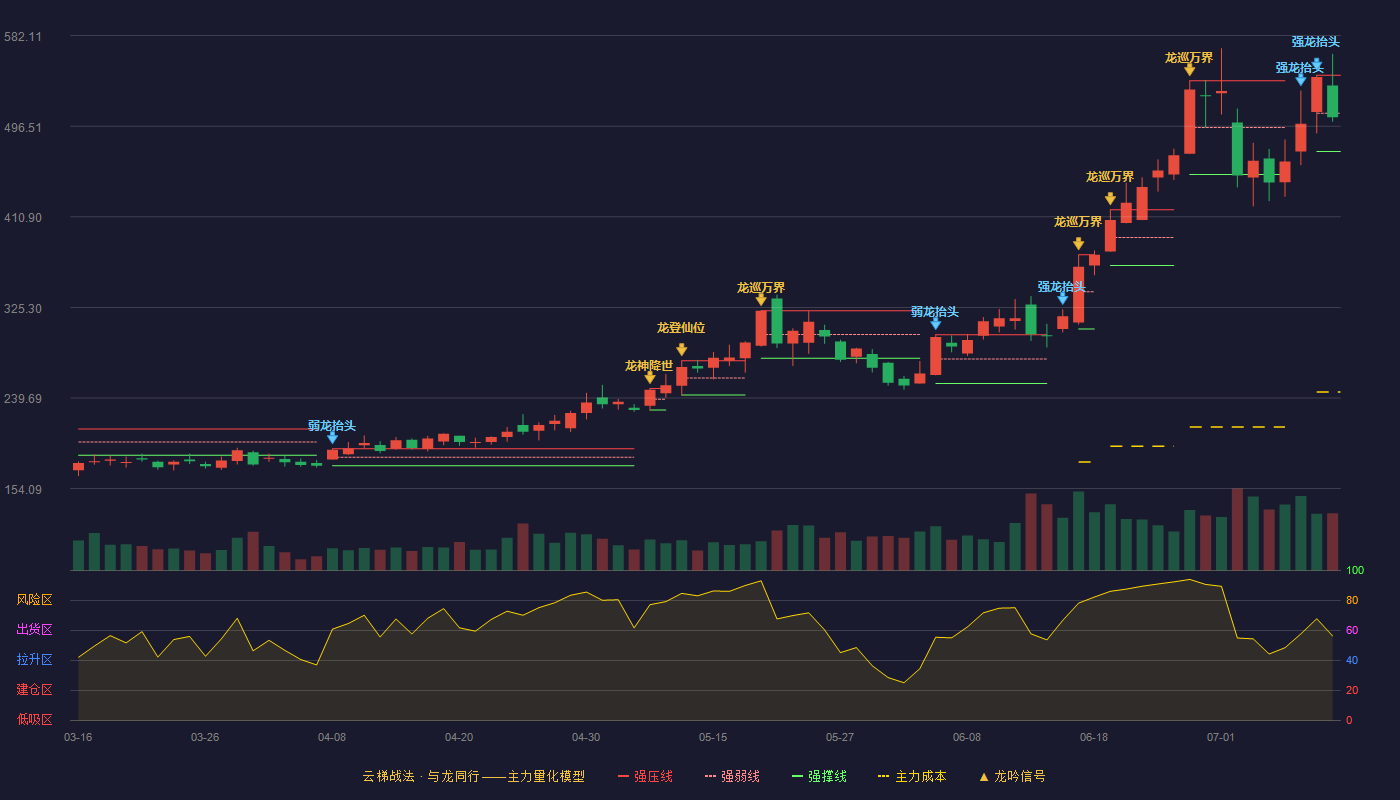Click the 05-15 date axis label

pyautogui.click(x=713, y=737)
